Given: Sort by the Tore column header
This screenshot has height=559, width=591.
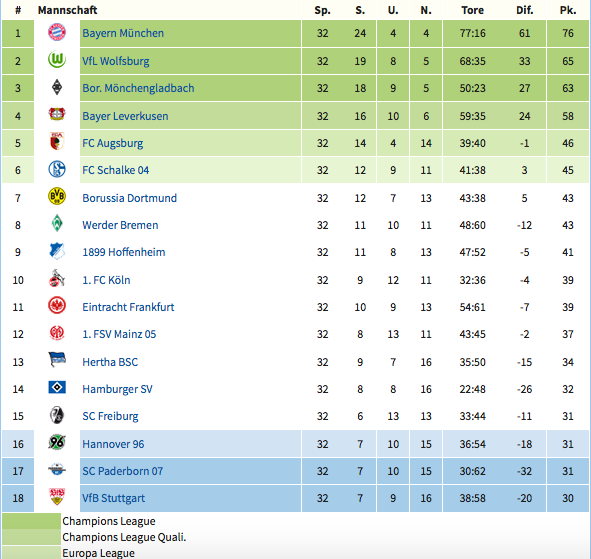Looking at the screenshot, I should pos(472,10).
